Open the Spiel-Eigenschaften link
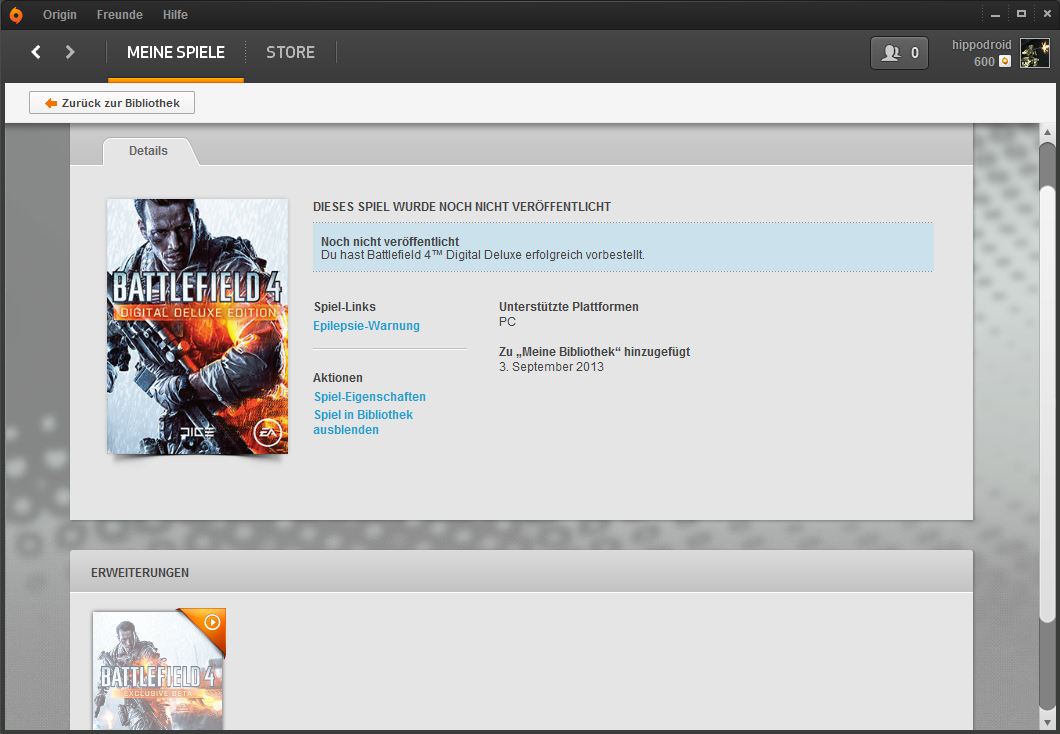This screenshot has height=734, width=1060. click(x=370, y=397)
